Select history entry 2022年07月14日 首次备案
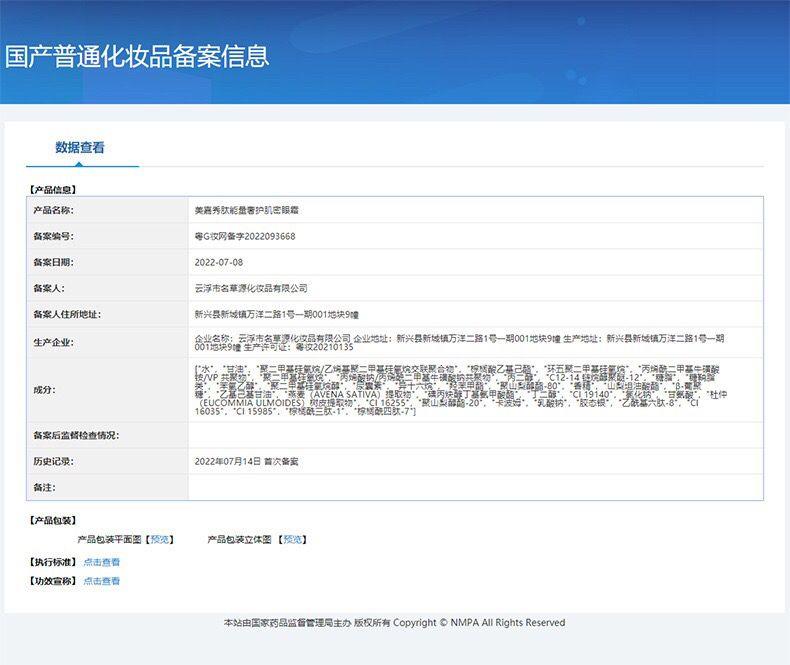 point(246,461)
